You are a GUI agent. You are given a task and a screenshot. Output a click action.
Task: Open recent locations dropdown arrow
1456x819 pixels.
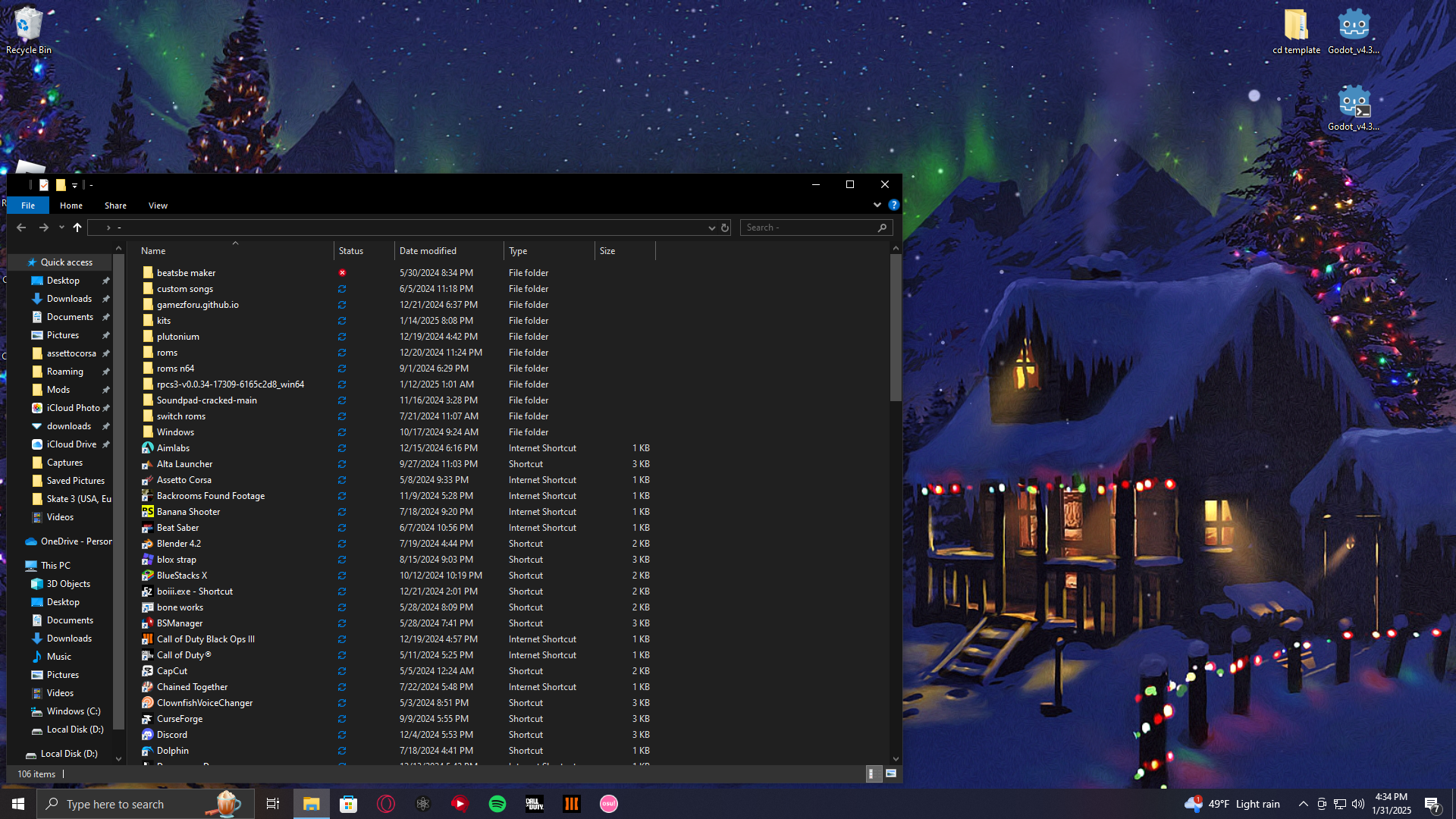click(61, 227)
